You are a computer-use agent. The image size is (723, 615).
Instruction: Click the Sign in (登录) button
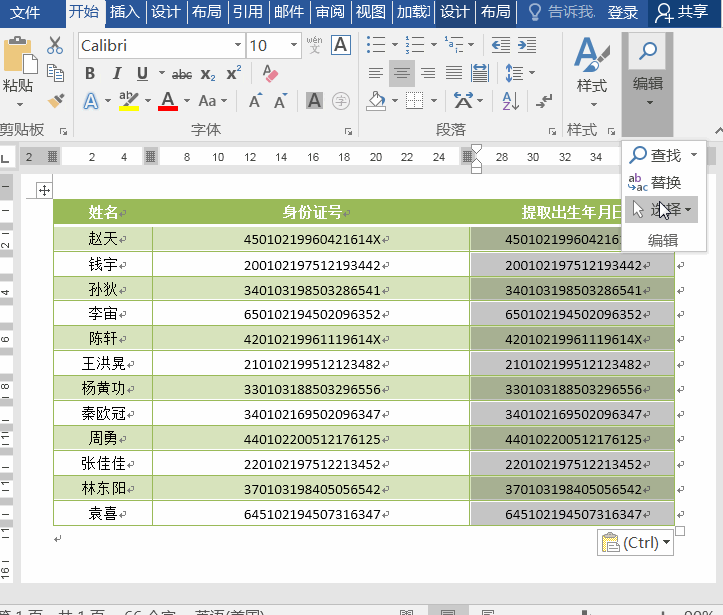tap(622, 12)
